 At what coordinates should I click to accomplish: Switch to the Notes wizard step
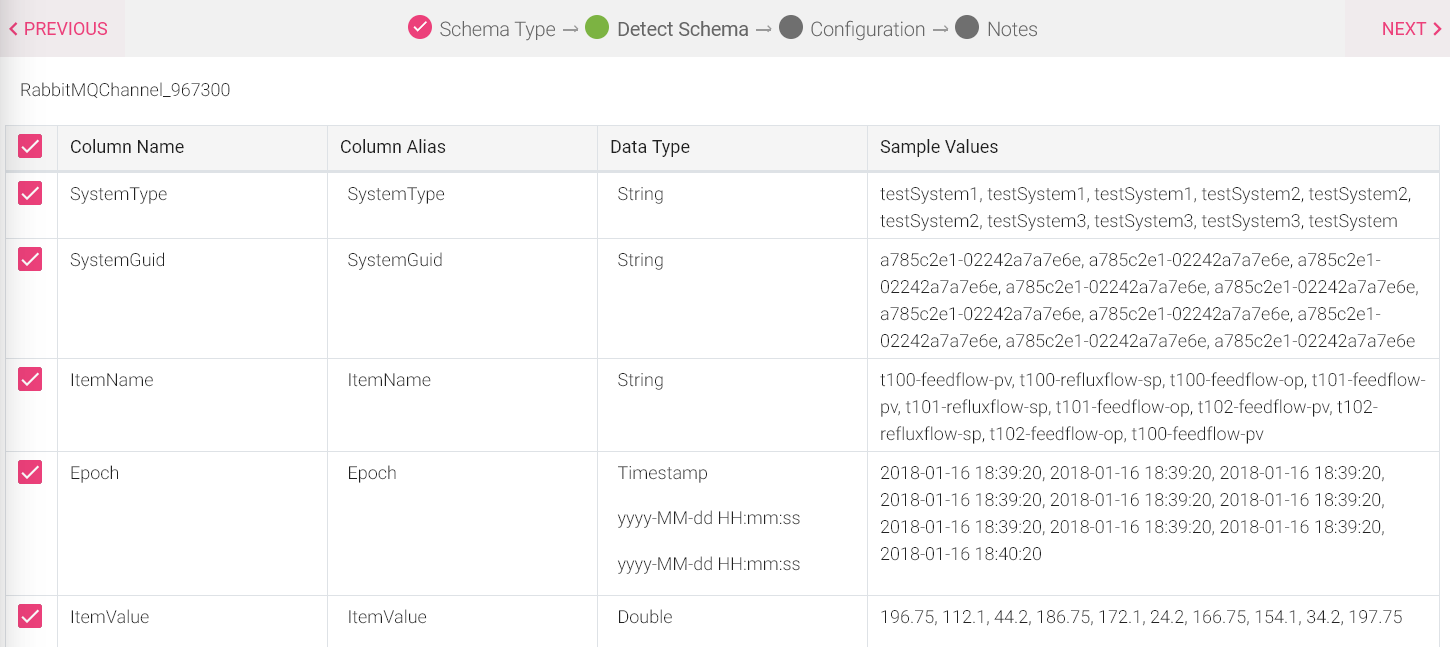1011,28
